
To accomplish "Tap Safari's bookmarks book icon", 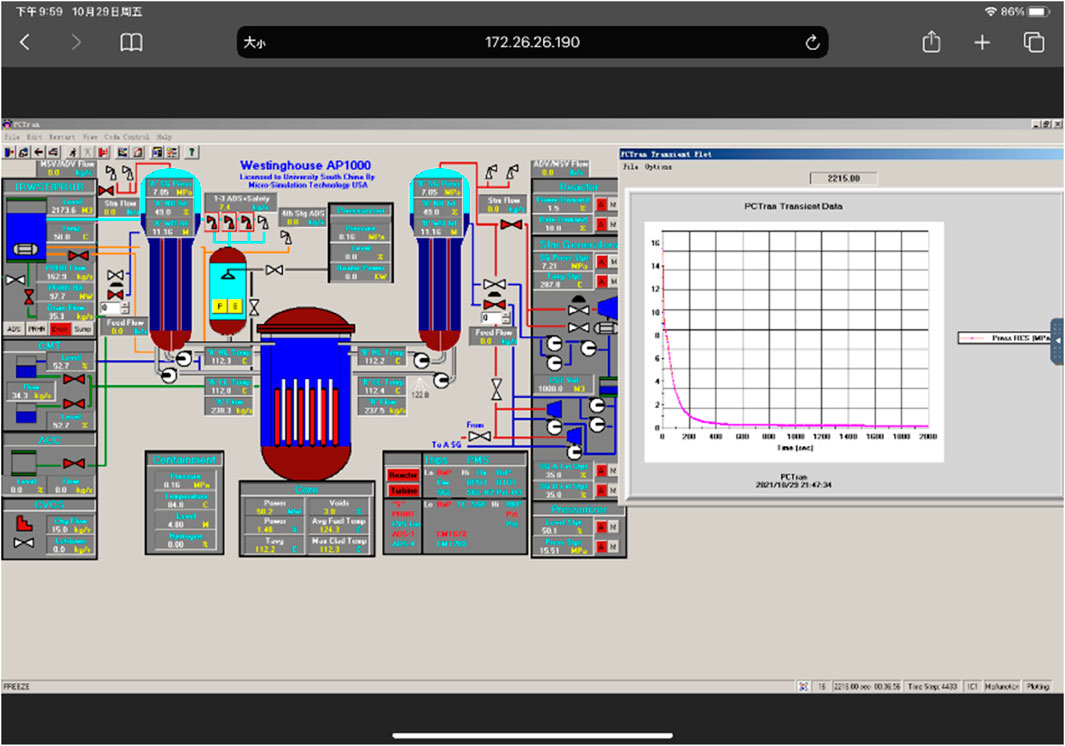I will 131,43.
